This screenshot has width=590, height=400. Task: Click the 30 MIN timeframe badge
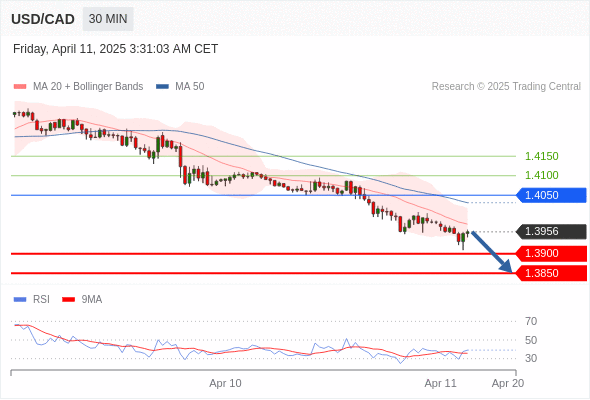[x=108, y=19]
